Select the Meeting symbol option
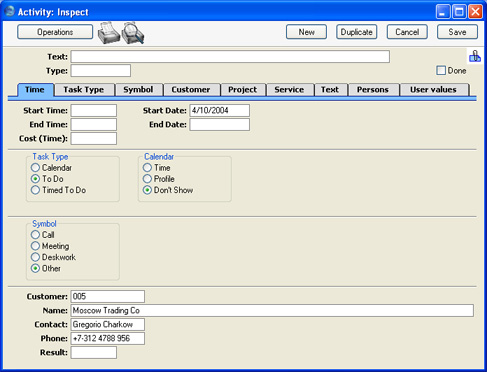 pyautogui.click(x=35, y=246)
